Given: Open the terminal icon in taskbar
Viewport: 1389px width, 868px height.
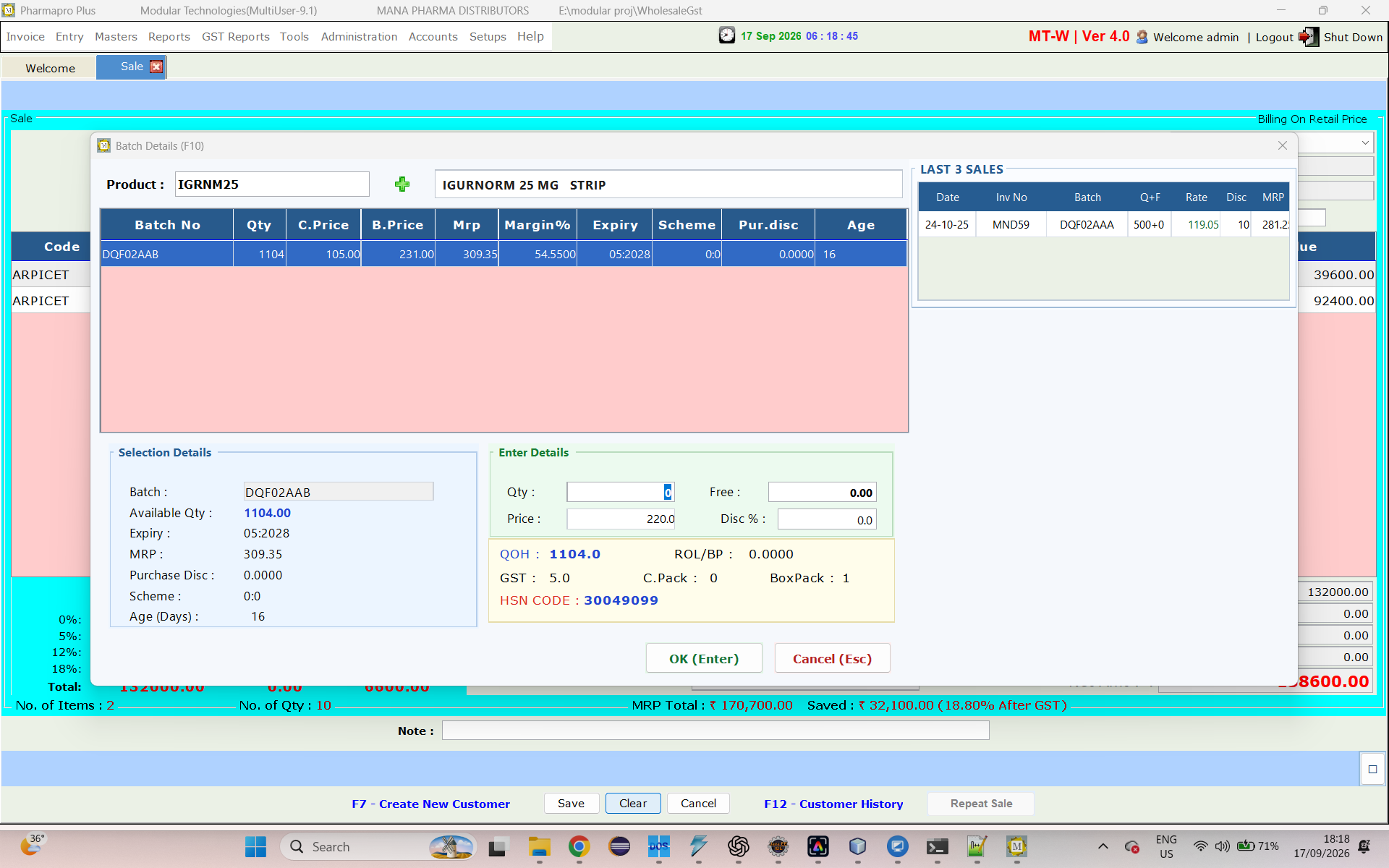Looking at the screenshot, I should click(x=937, y=846).
